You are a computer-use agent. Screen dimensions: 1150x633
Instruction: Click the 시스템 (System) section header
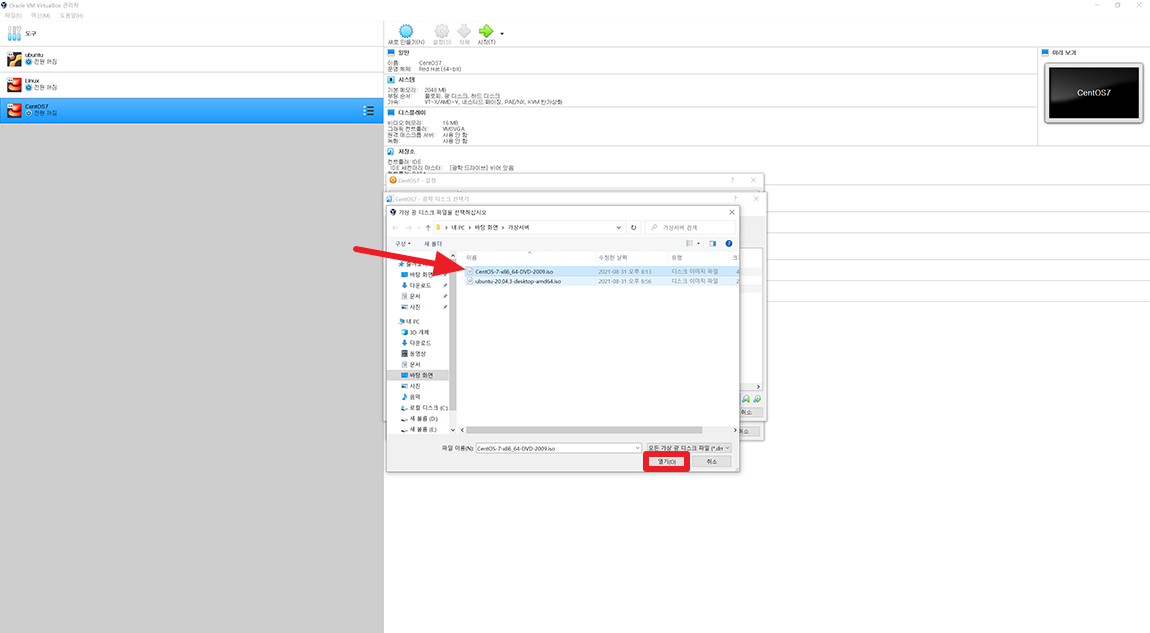pos(406,79)
